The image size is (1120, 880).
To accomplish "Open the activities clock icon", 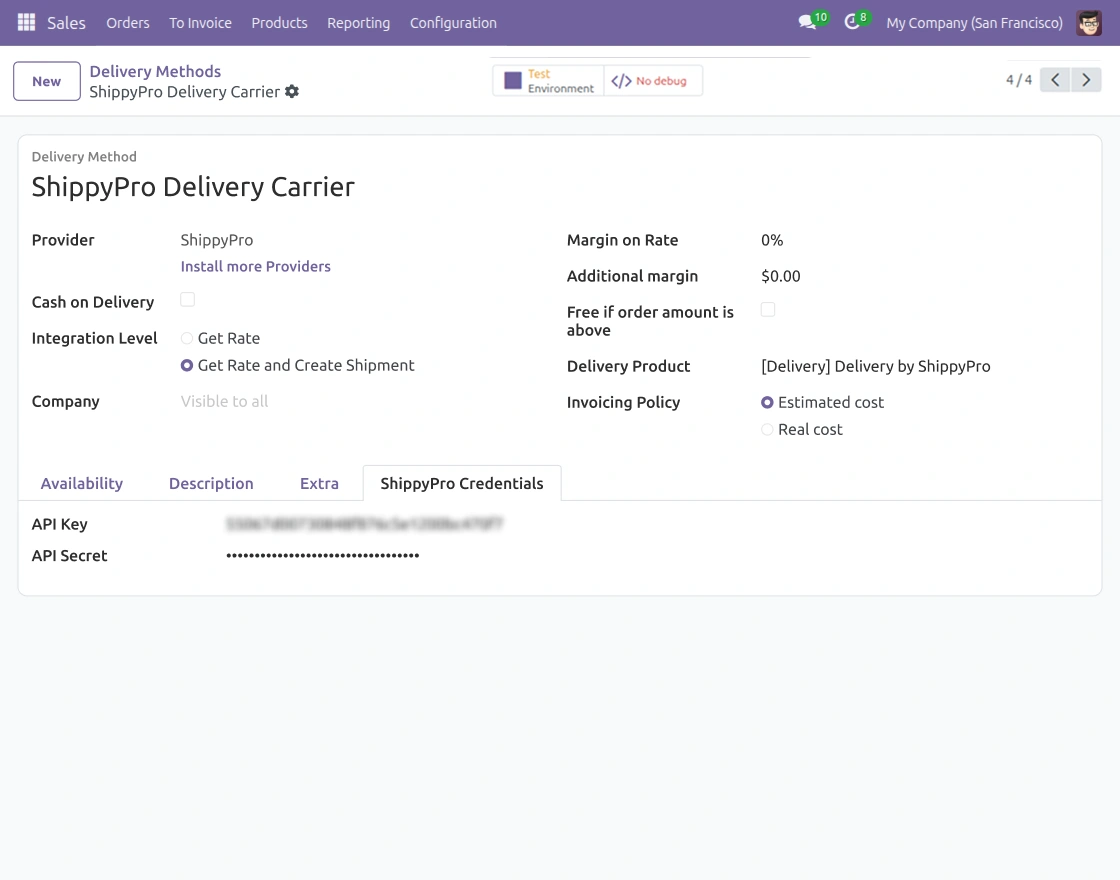I will (x=851, y=22).
